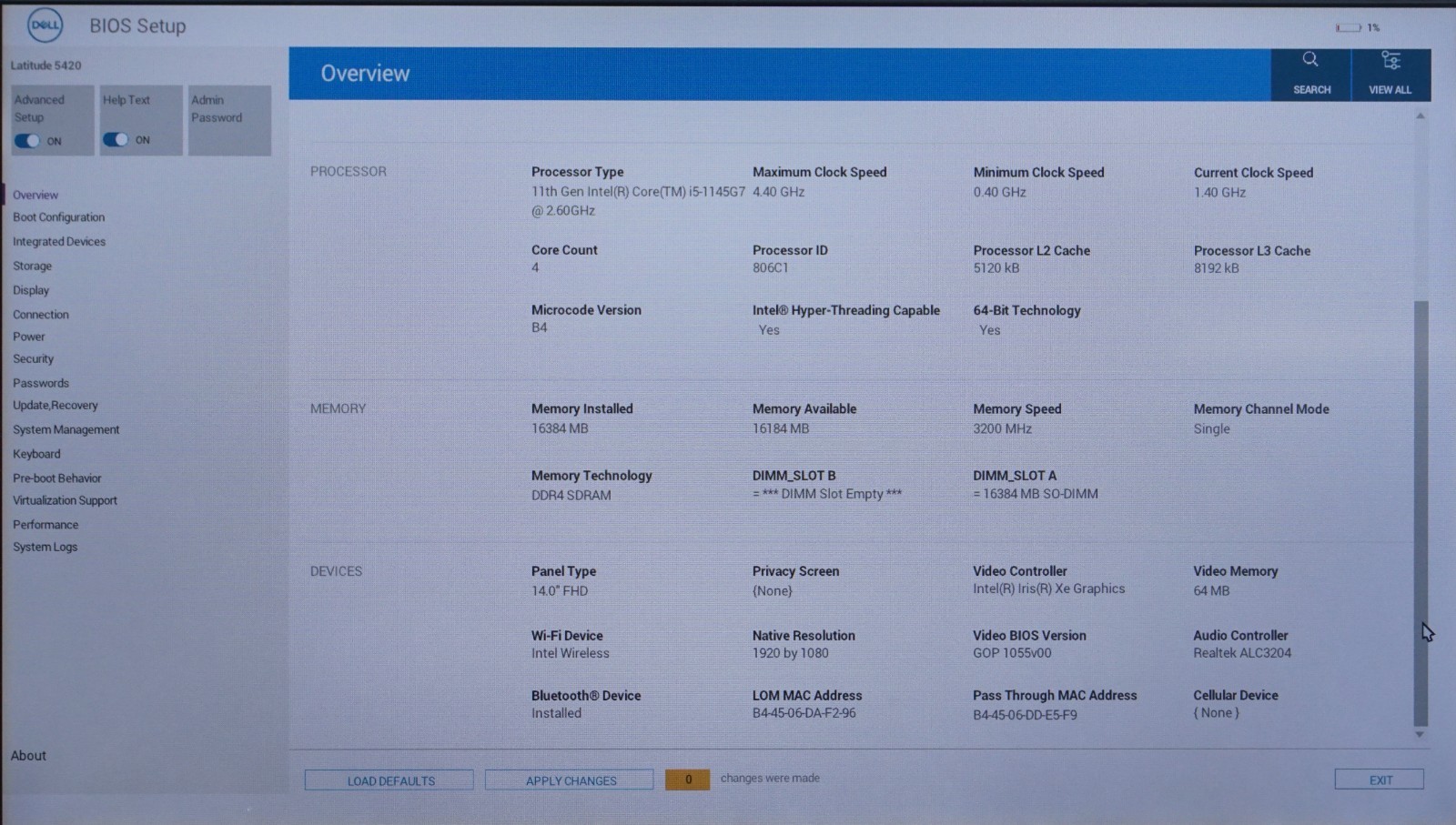
Task: Go to Performance settings
Action: [45, 525]
